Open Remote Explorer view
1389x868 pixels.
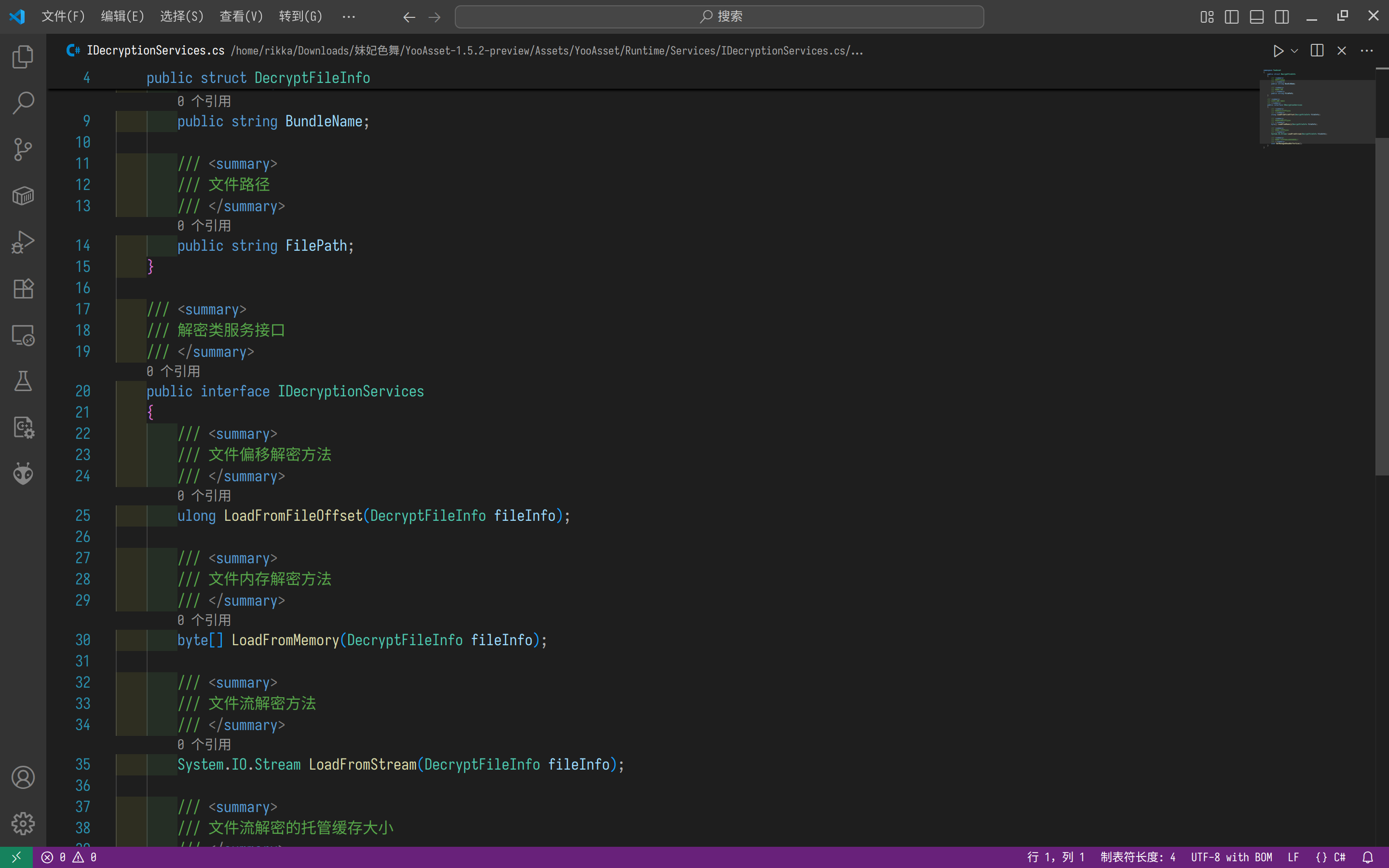coord(23,335)
